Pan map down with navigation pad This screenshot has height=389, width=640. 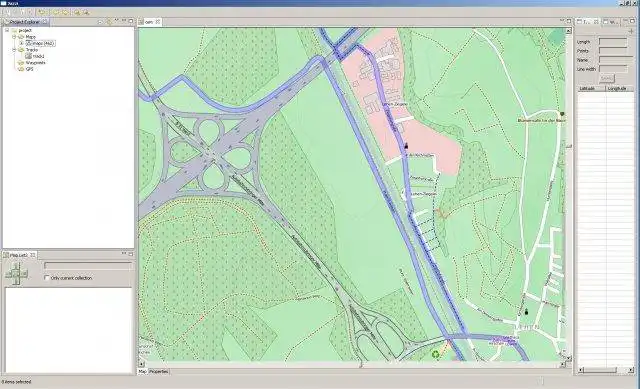(16, 281)
